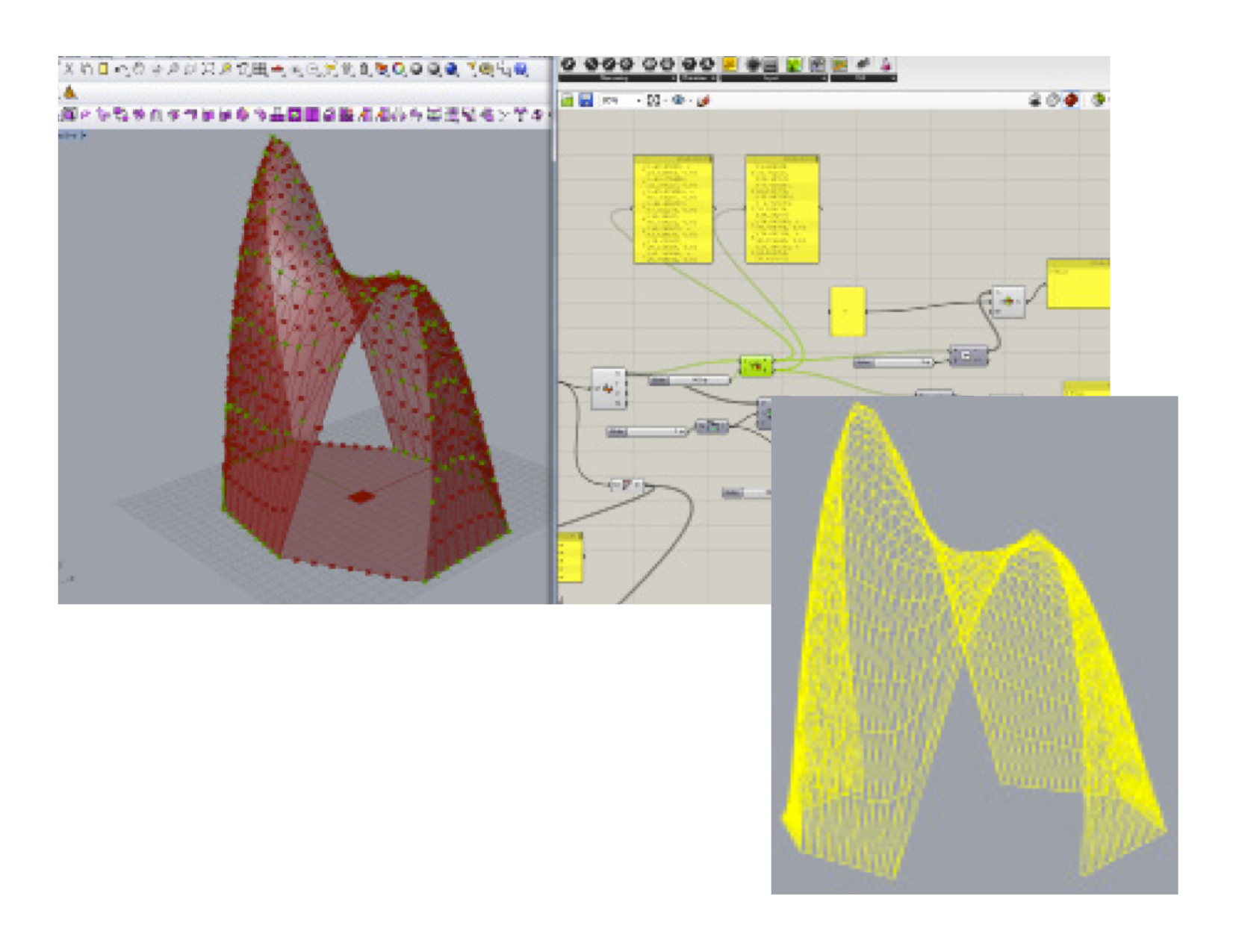1233x952 pixels.
Task: Click the yellow Paste clipboard icon in Rhino
Action: tap(104, 69)
